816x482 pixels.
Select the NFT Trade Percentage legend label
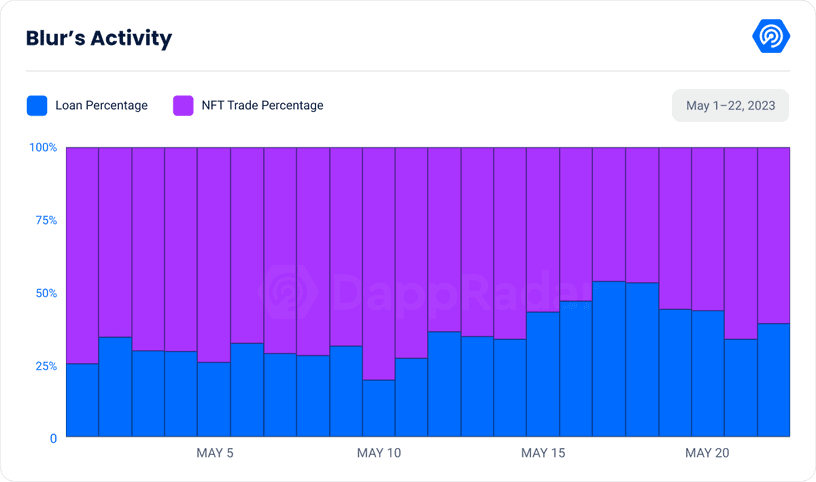point(262,106)
